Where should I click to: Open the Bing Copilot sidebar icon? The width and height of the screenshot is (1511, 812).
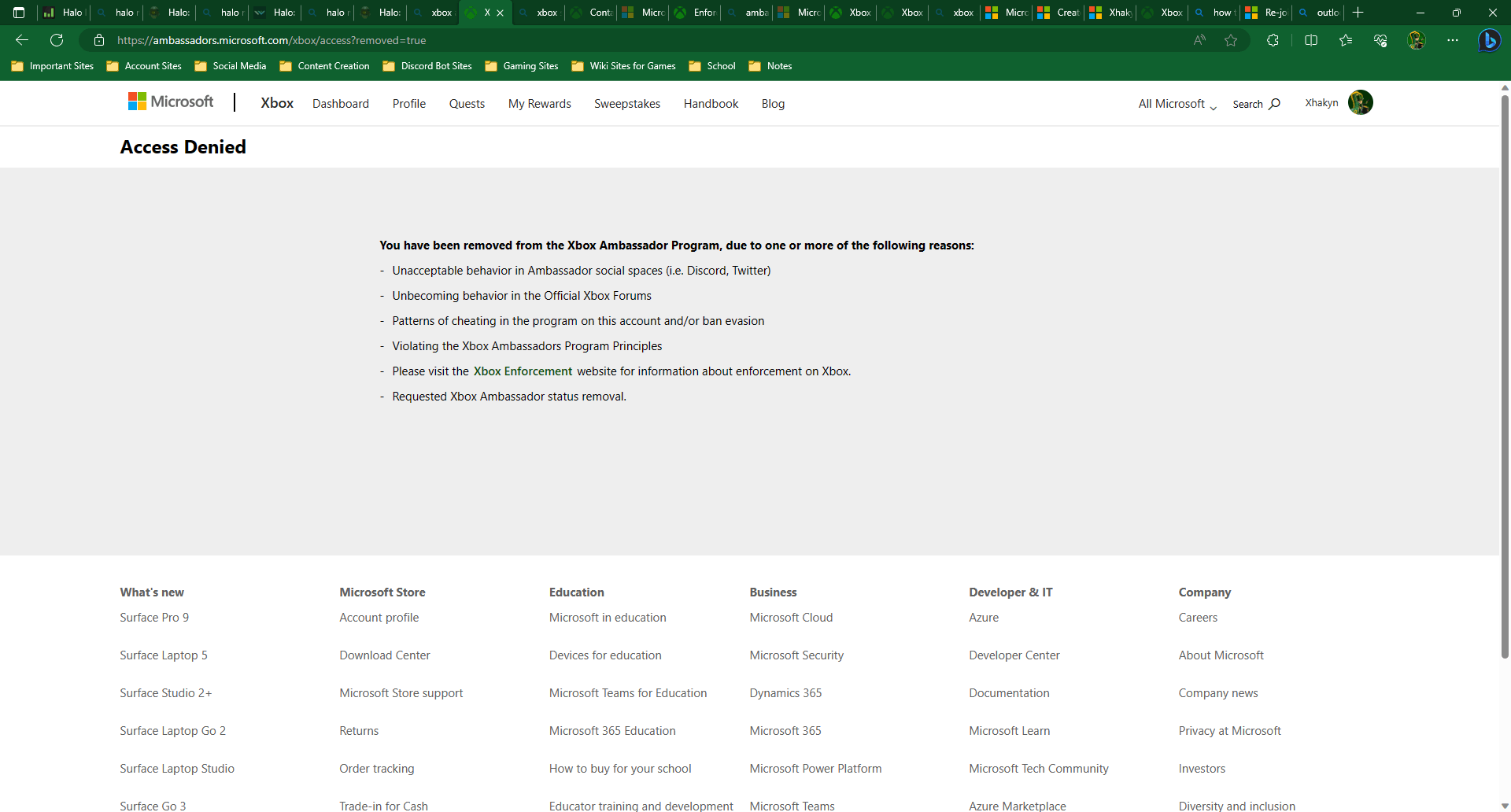point(1489,40)
